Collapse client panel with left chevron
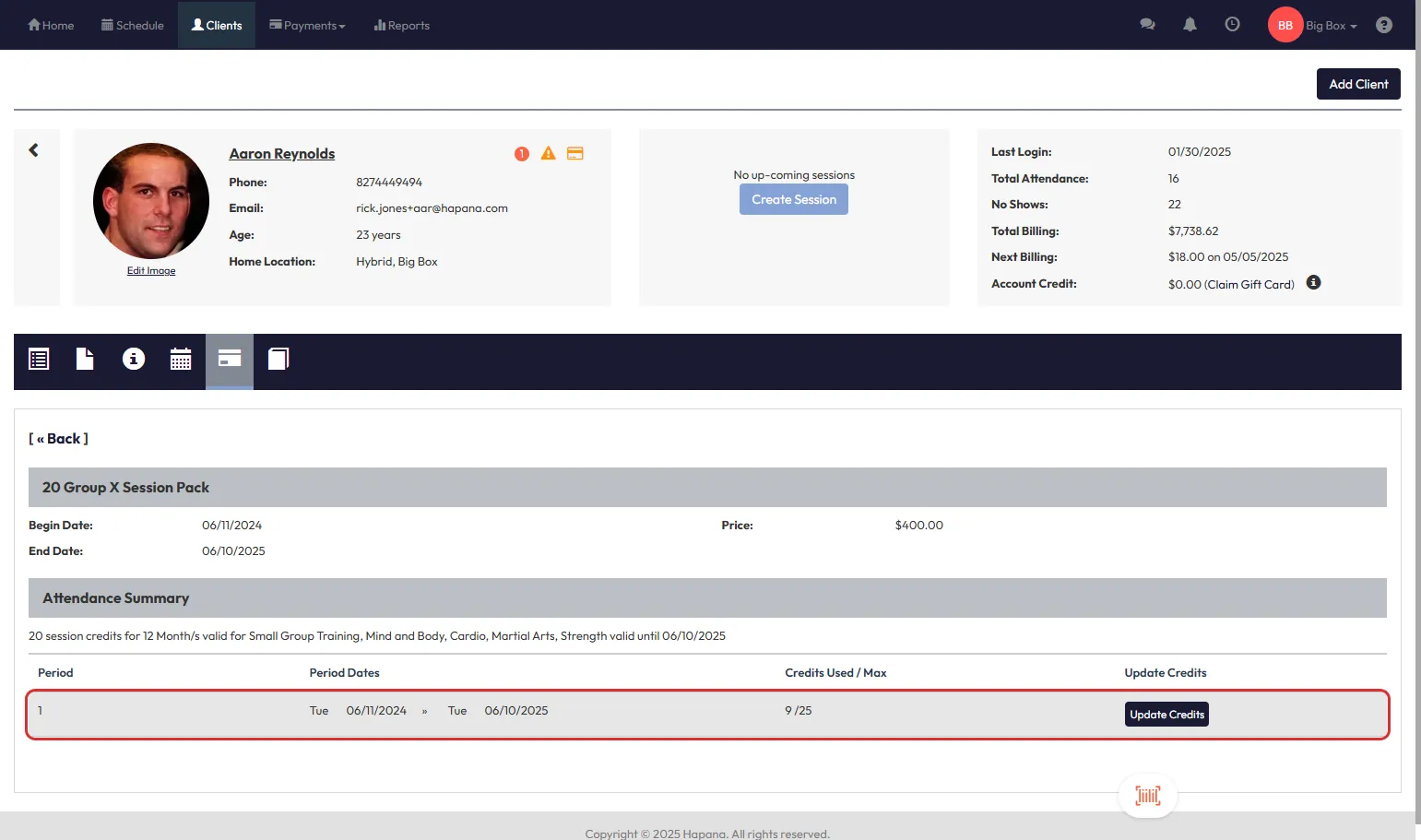This screenshot has width=1421, height=840. point(34,150)
